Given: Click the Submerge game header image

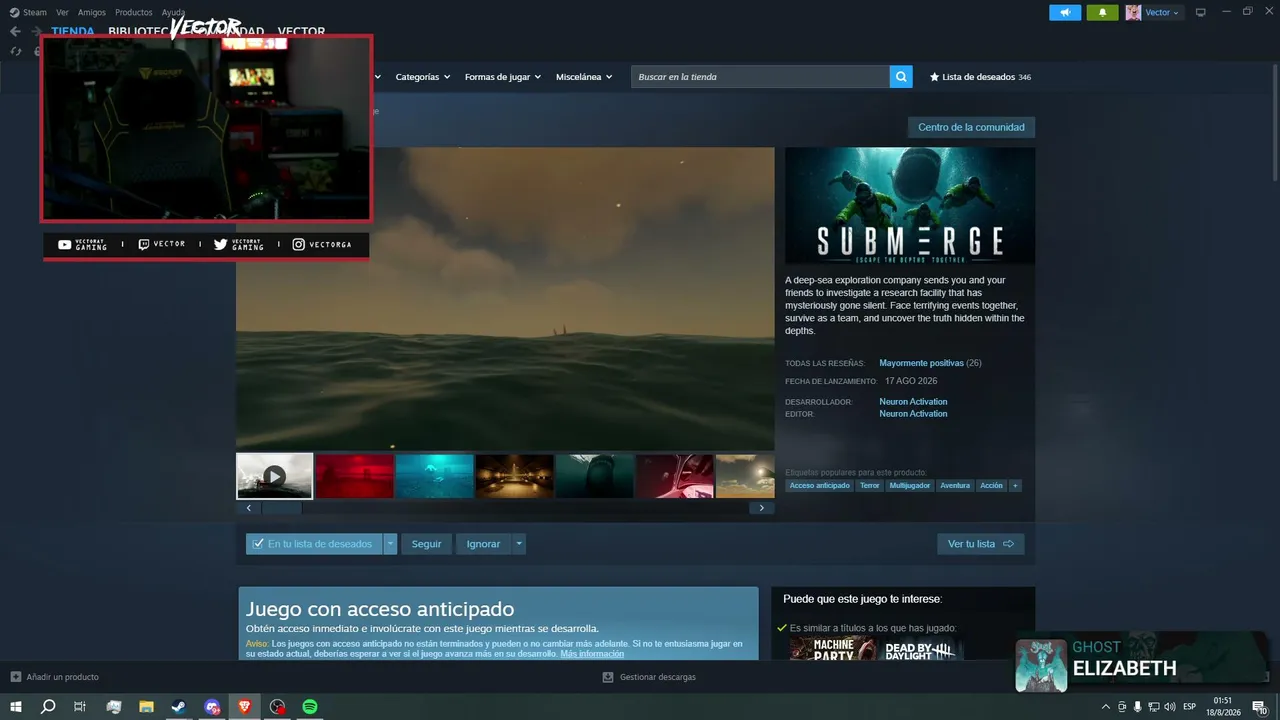Looking at the screenshot, I should pyautogui.click(x=910, y=206).
